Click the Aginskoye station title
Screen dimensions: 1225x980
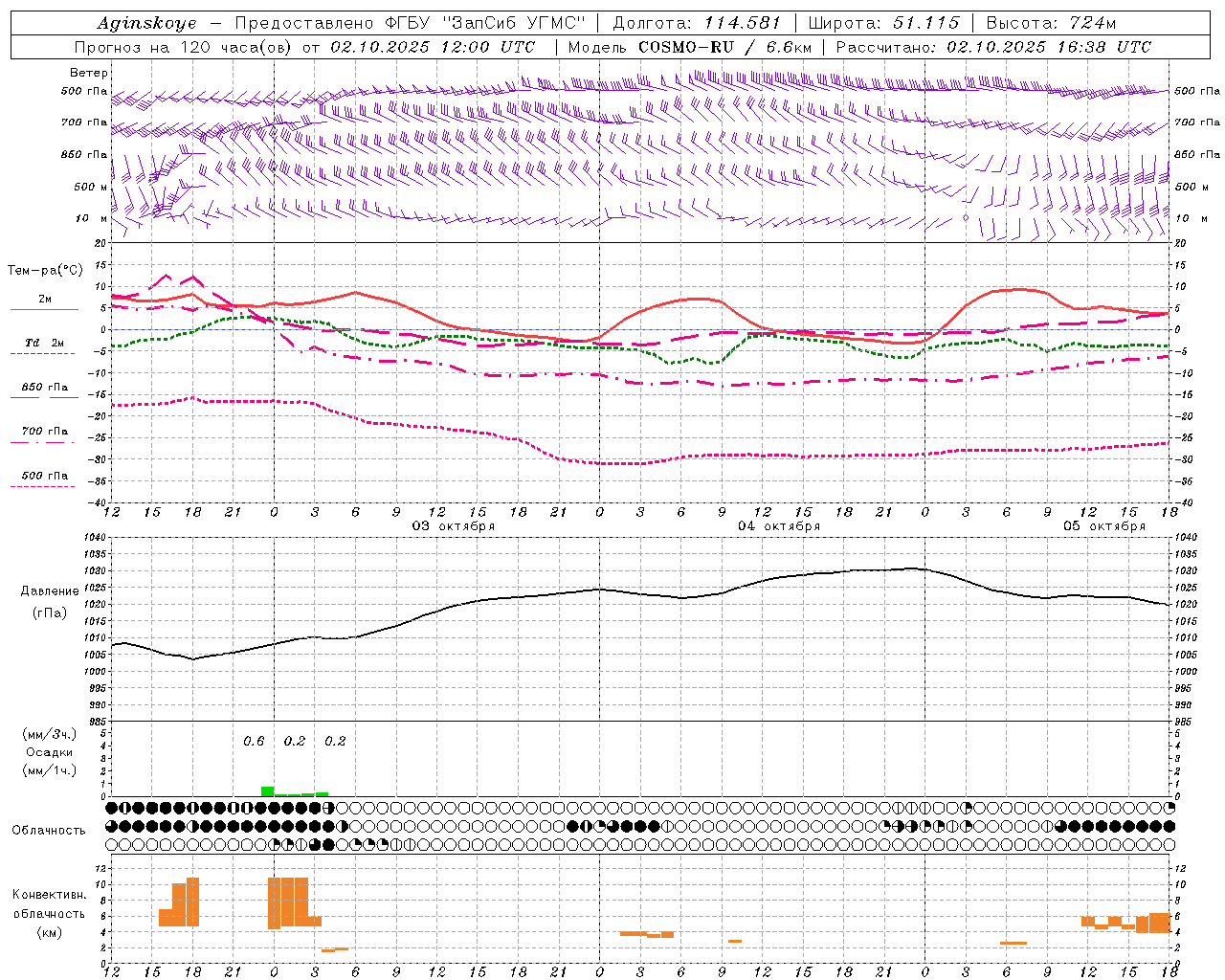click(x=146, y=23)
